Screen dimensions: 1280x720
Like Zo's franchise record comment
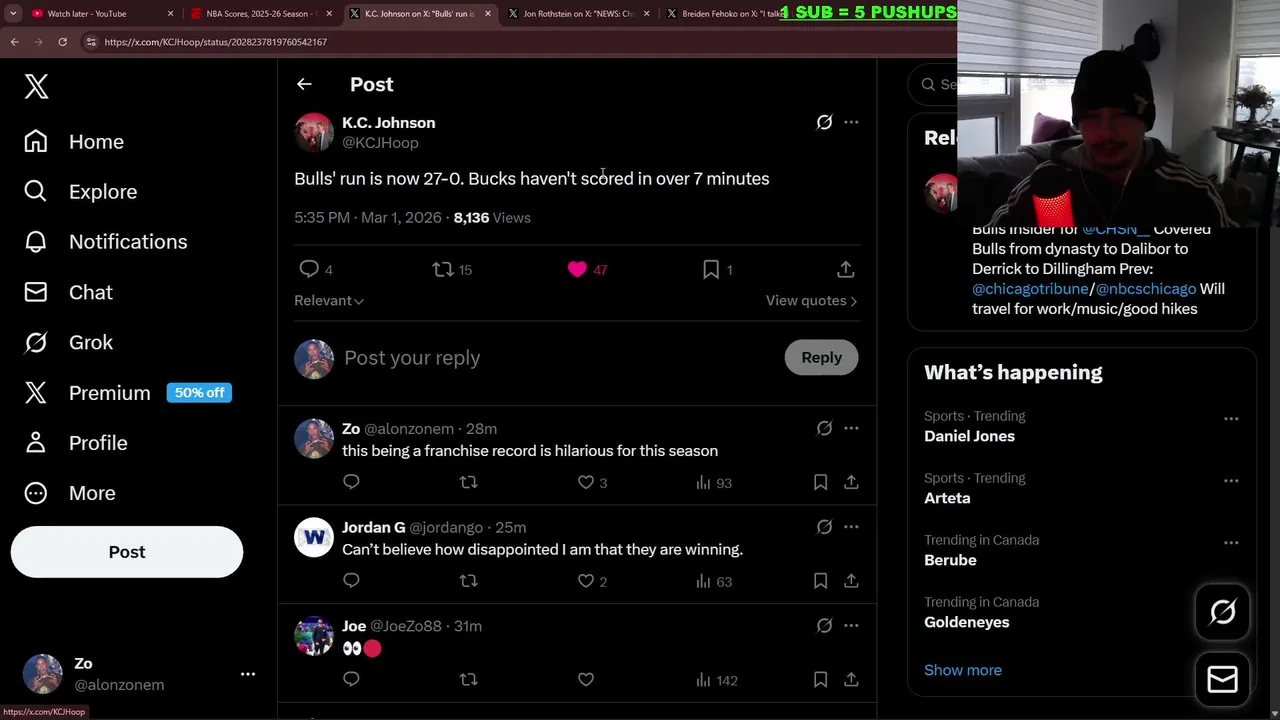pos(586,482)
